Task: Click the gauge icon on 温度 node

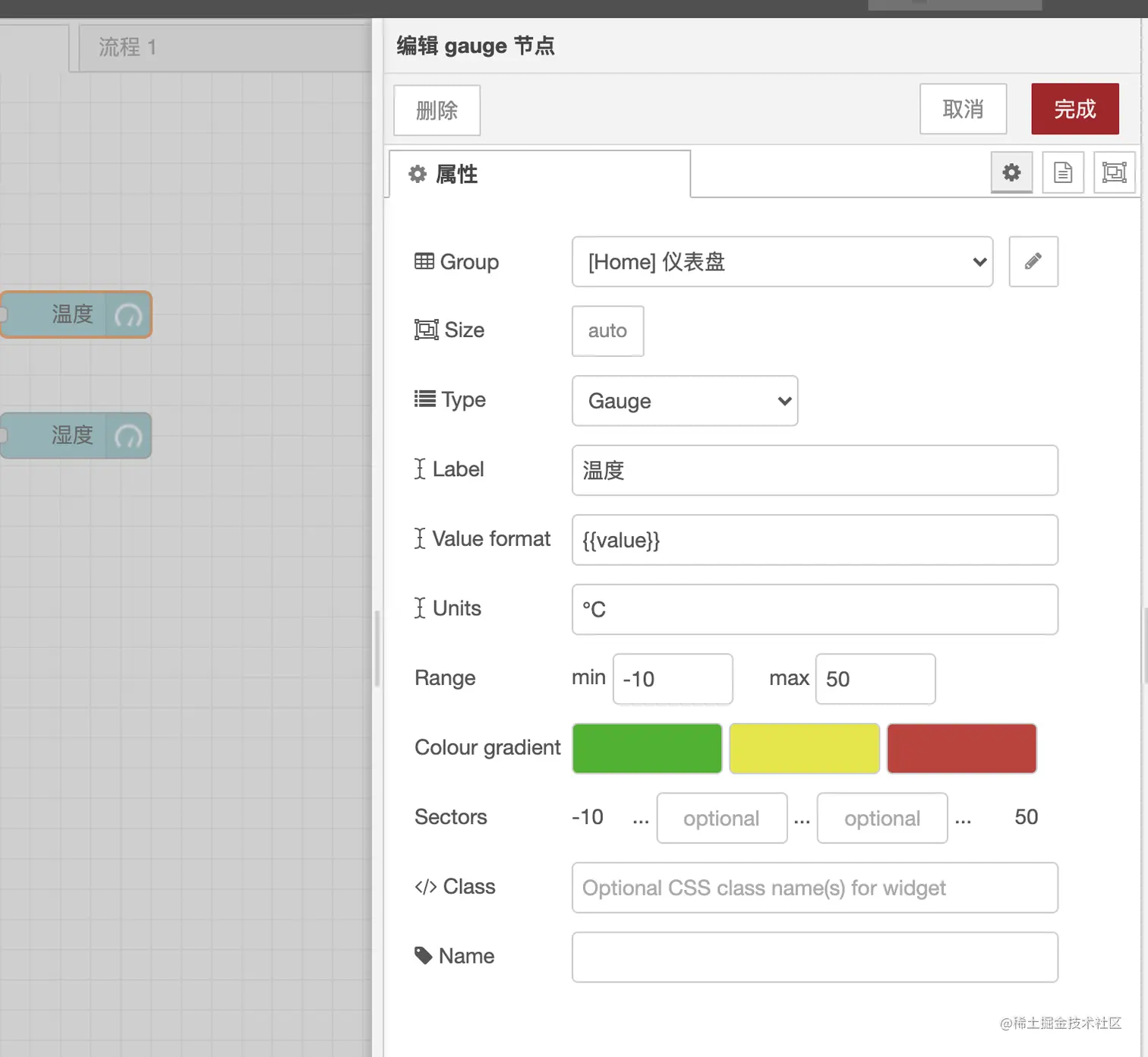Action: [128, 314]
